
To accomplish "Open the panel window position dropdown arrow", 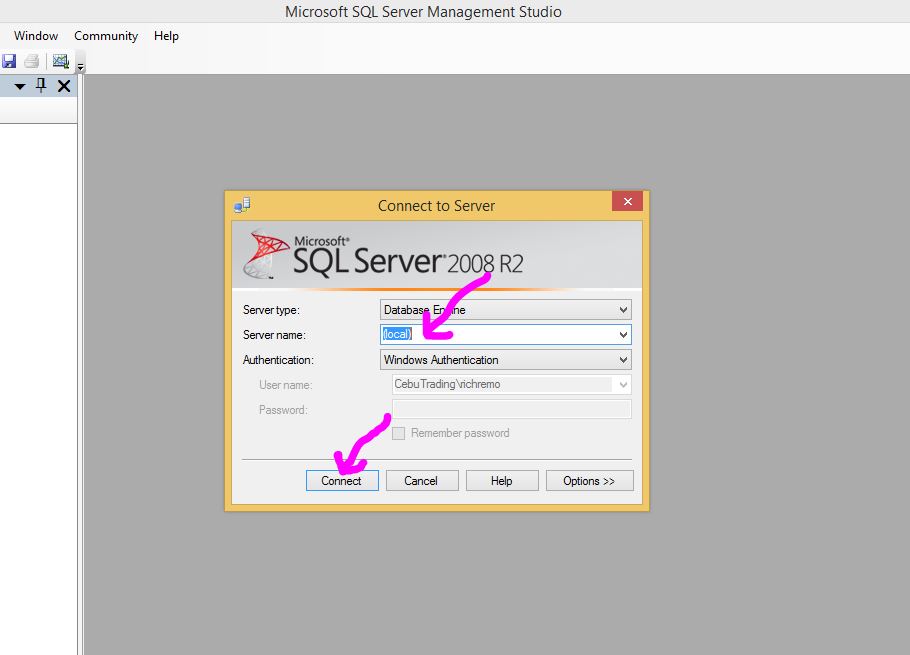I will (19, 87).
